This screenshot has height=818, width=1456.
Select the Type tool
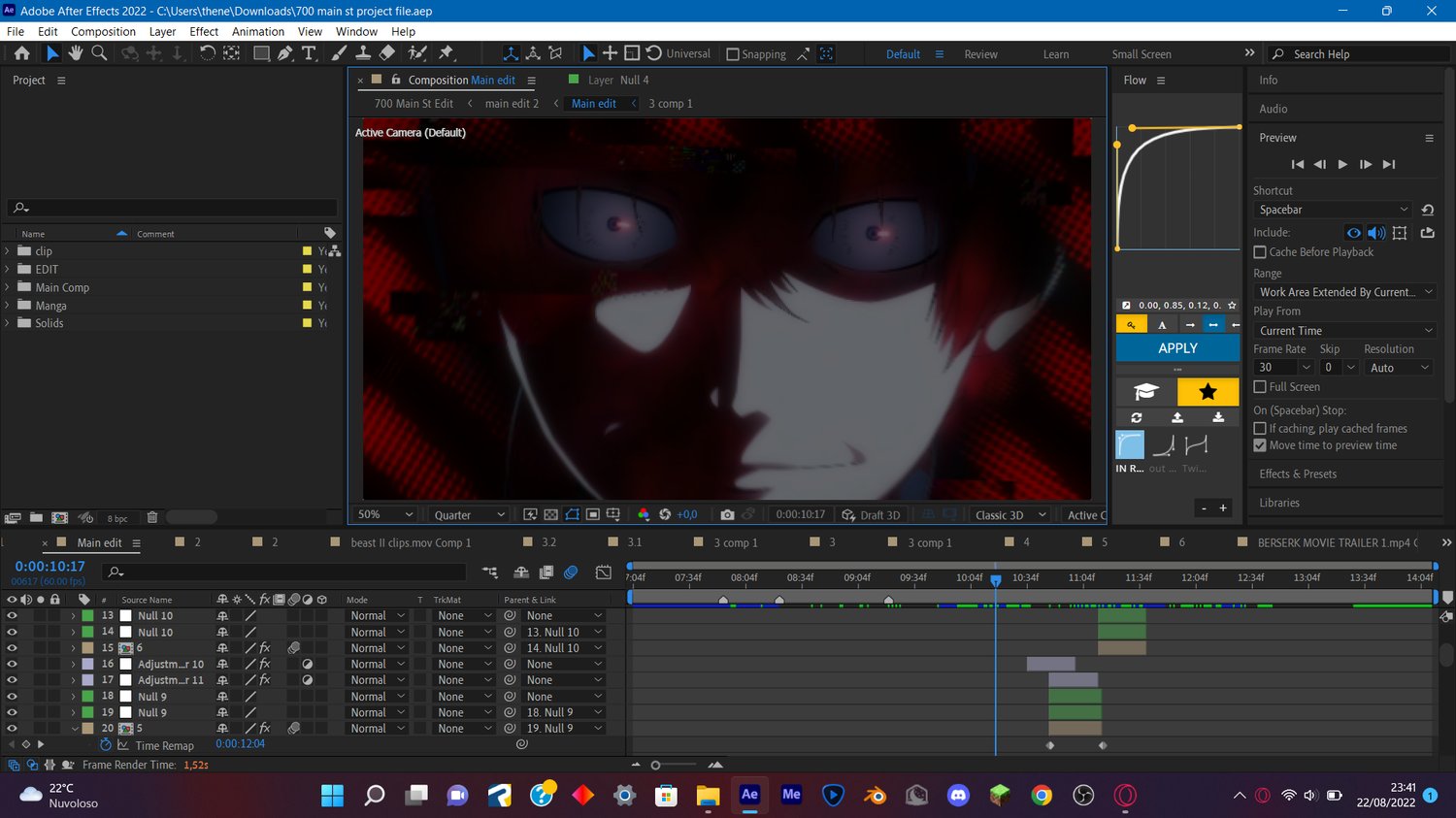(x=309, y=53)
